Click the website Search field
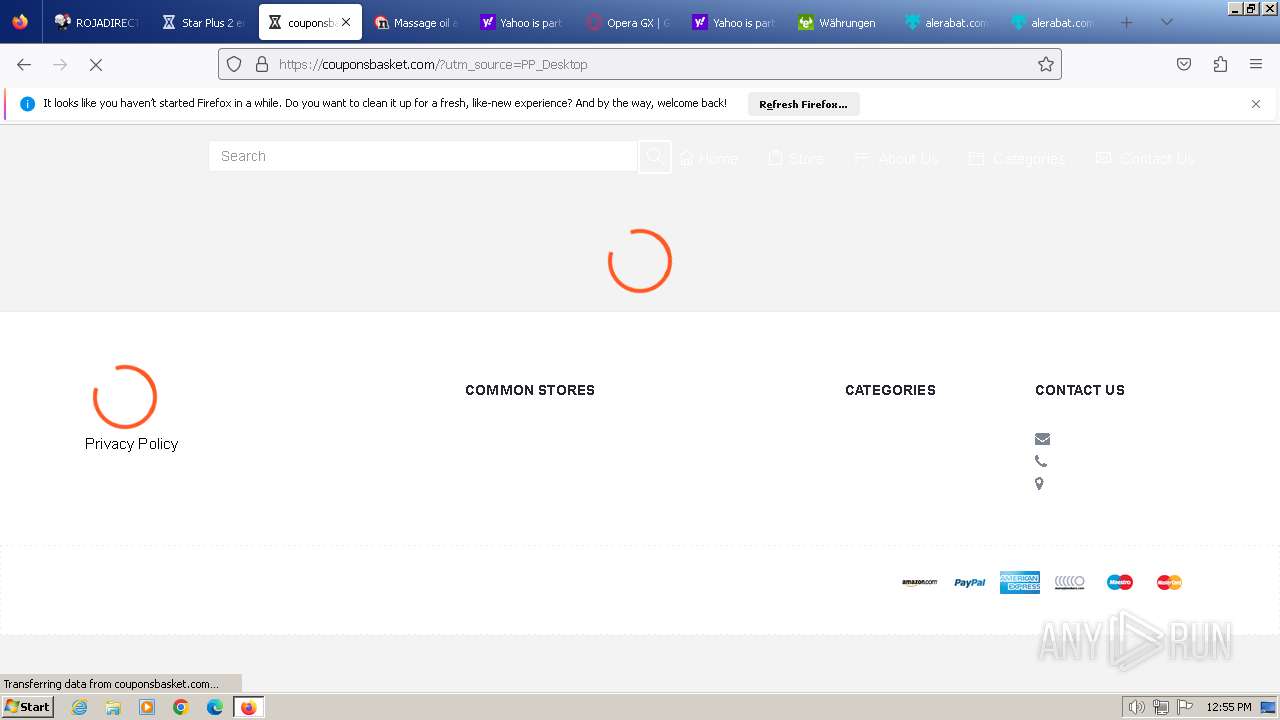The image size is (1280, 720). (423, 156)
